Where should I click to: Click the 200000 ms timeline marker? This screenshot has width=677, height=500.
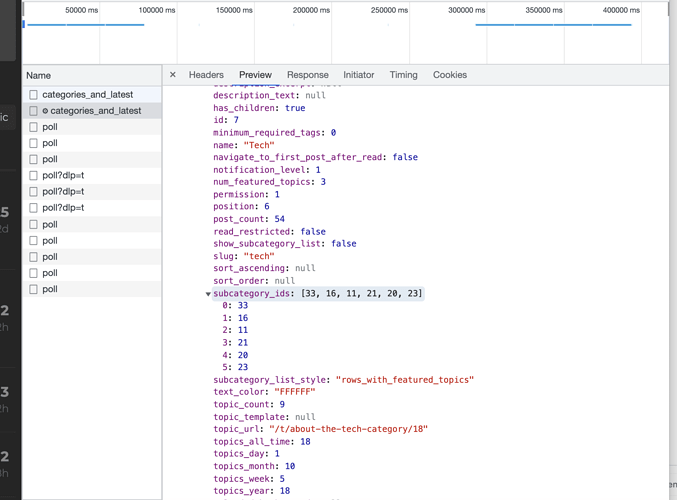(x=311, y=10)
